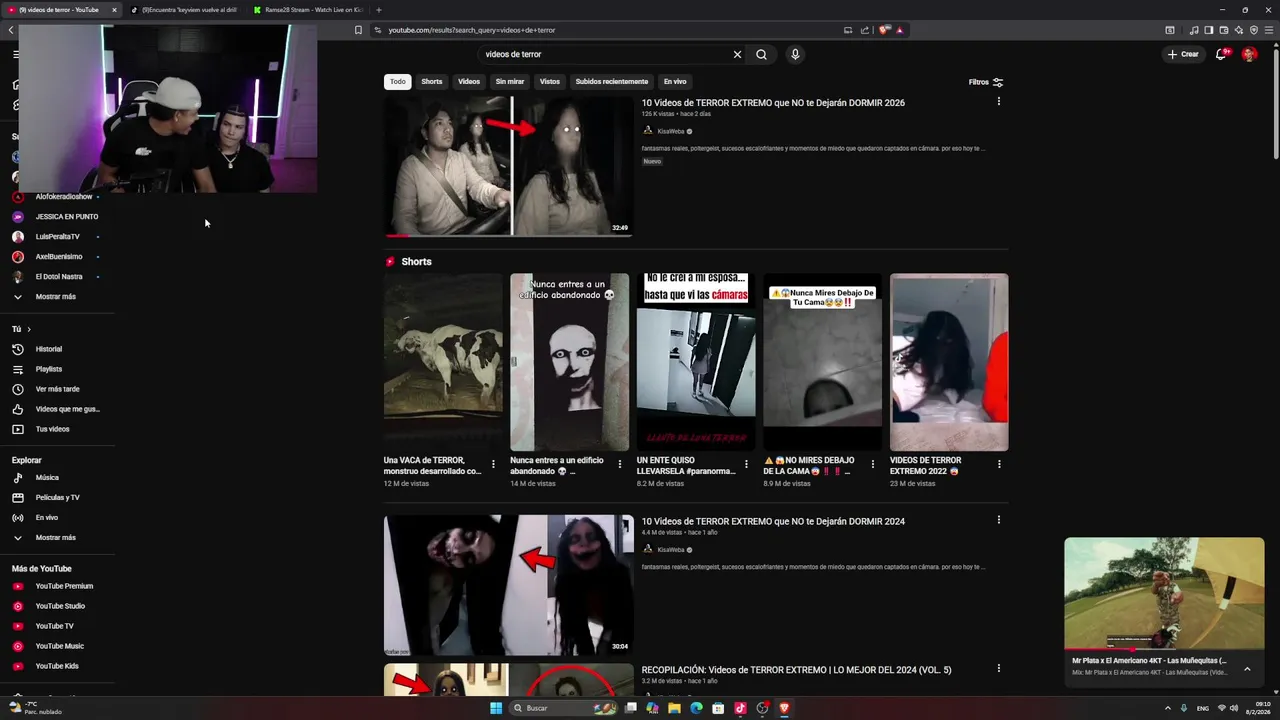Play the 32:49 terror video thumbnail

tap(508, 166)
